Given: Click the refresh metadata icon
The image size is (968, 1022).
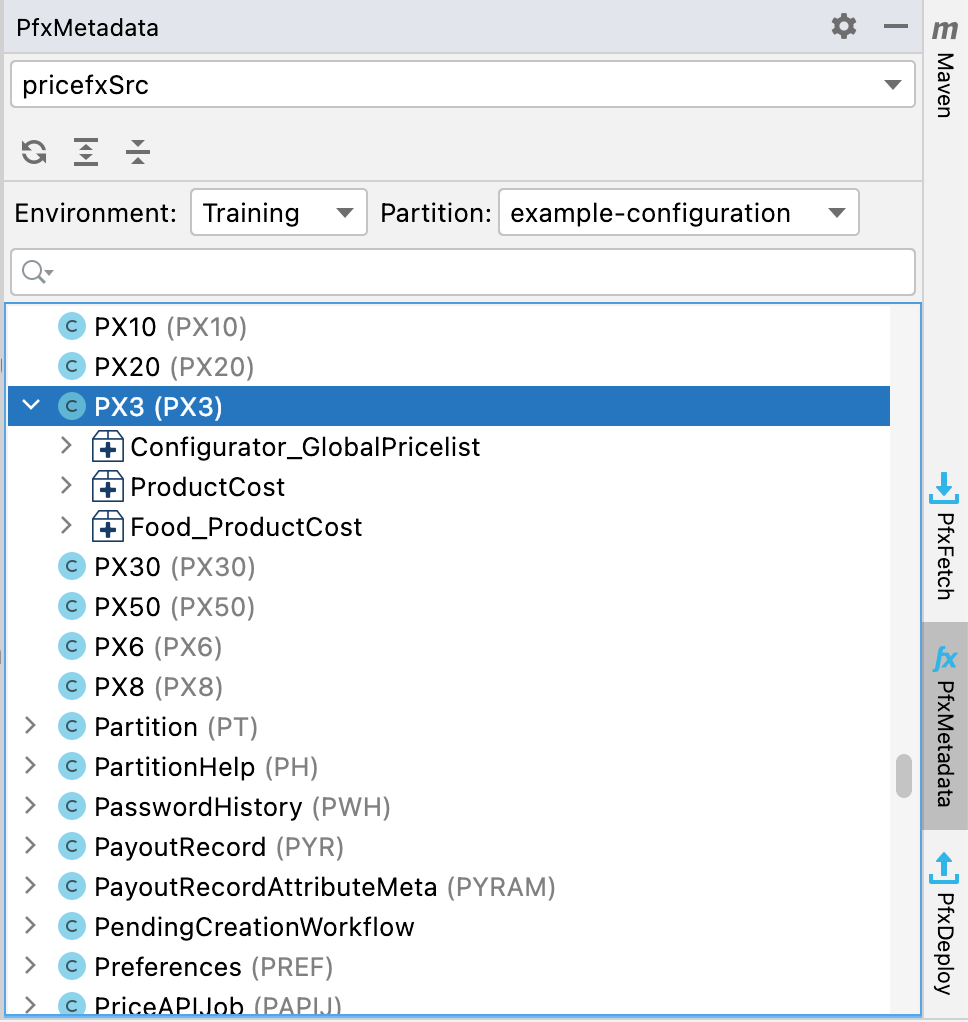Looking at the screenshot, I should point(34,152).
